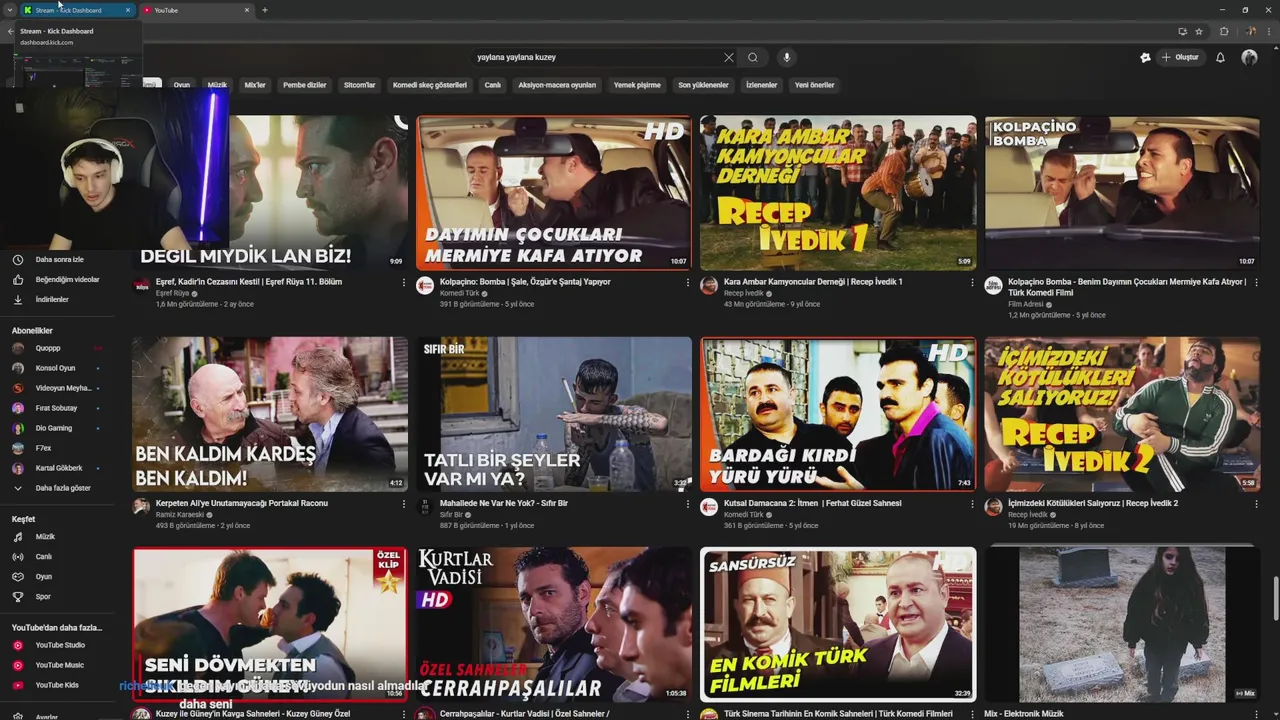Open options for Kolpaçino: Bomba Şale video

pos(688,283)
